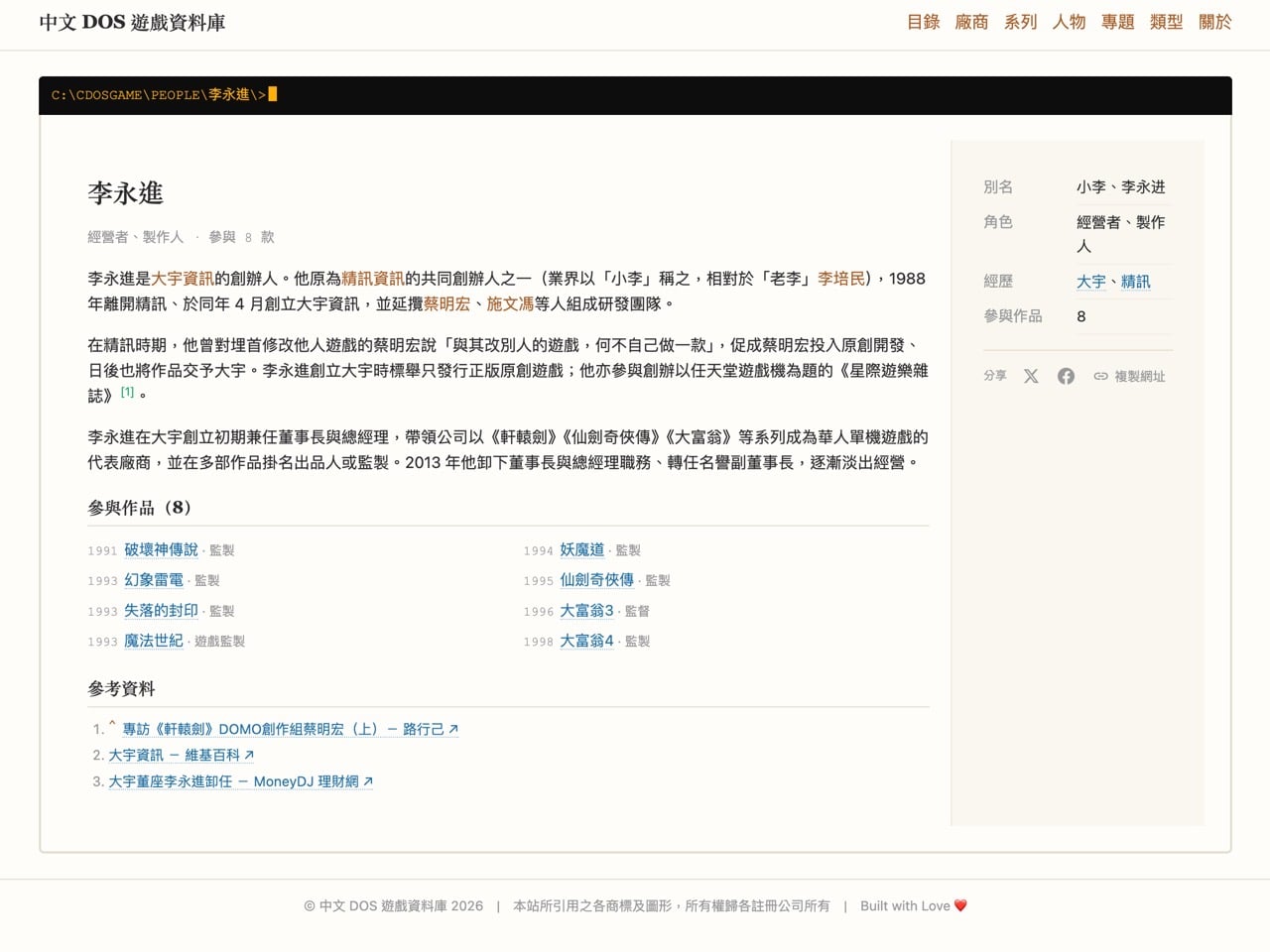Click the ^ back-reference in 參考資料
Viewport: 1270px width, 952px height.
(112, 725)
